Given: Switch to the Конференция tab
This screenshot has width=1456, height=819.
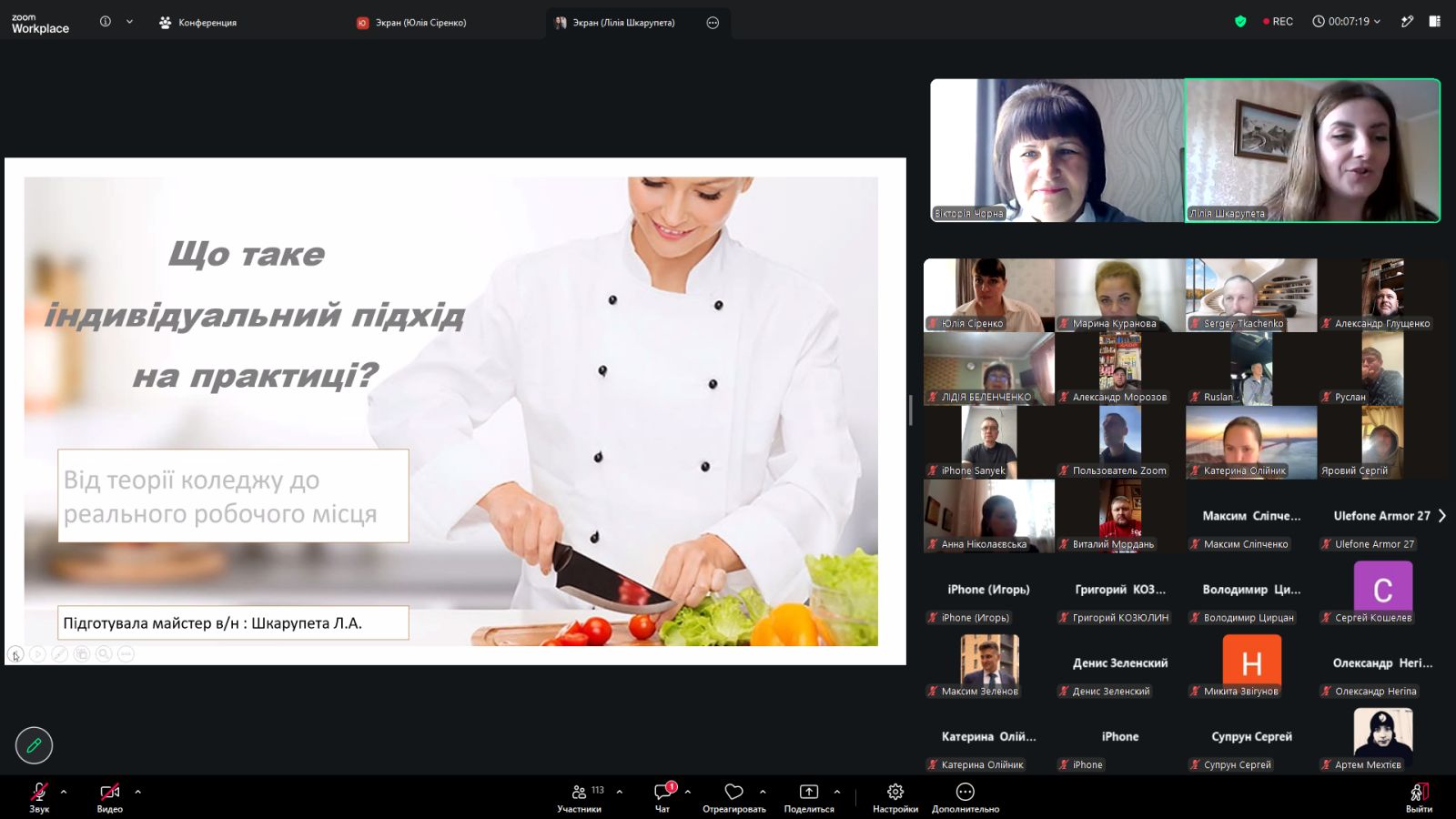Looking at the screenshot, I should [x=197, y=23].
